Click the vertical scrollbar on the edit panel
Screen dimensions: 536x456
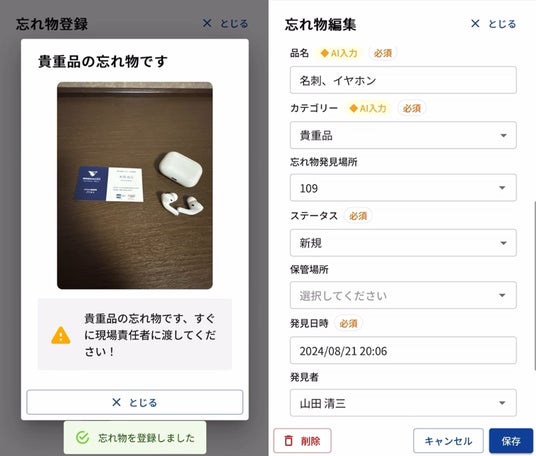point(534,285)
